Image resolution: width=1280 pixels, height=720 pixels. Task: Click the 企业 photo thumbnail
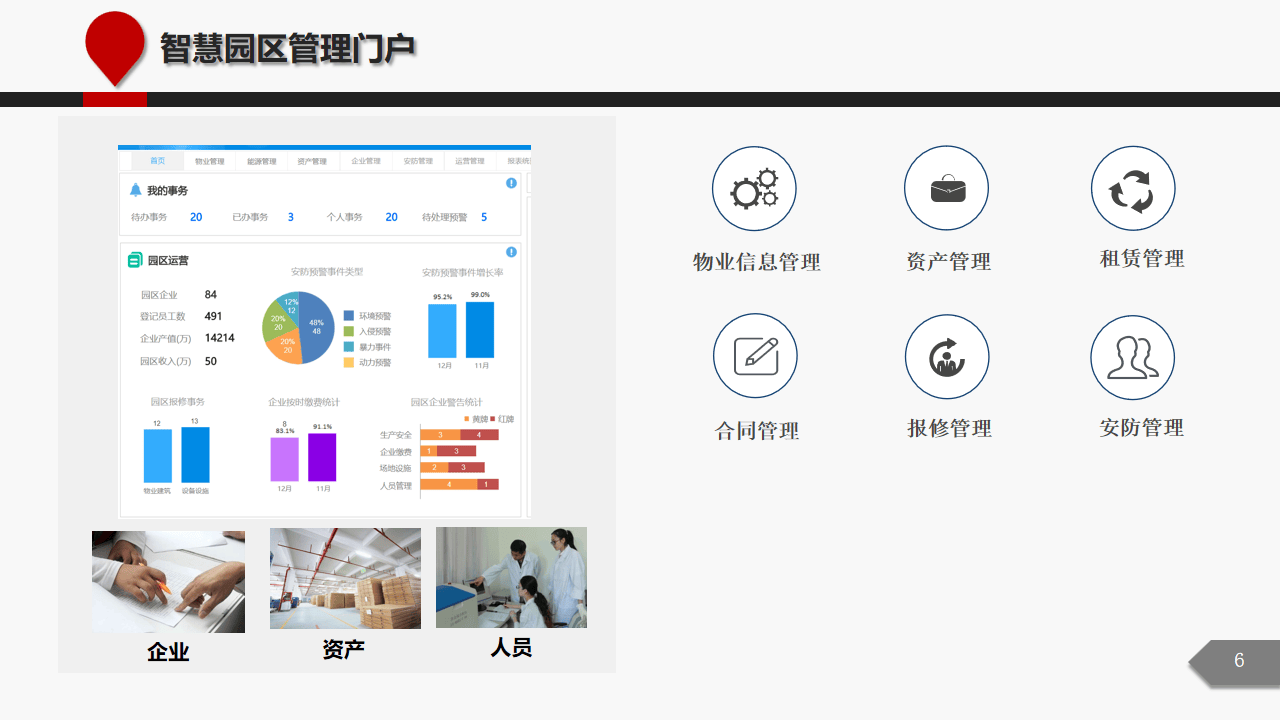click(x=168, y=582)
